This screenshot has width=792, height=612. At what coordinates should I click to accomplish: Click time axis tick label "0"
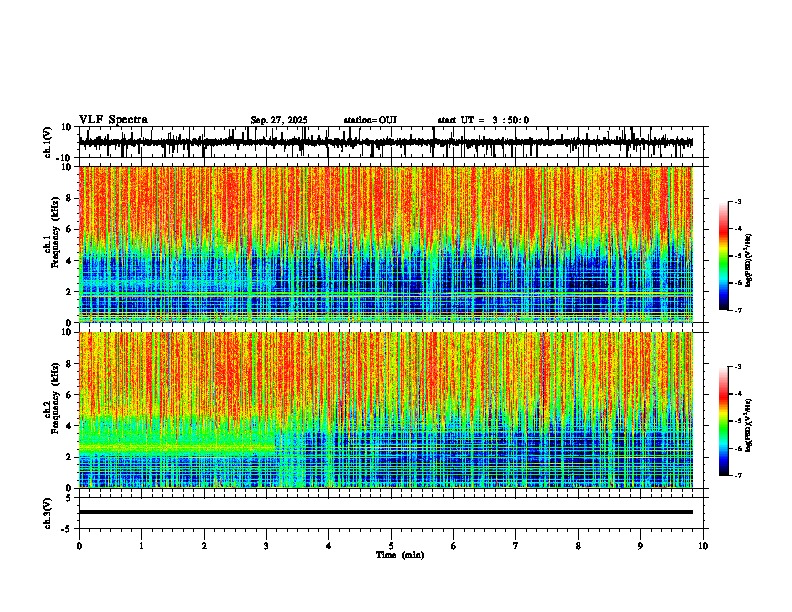click(79, 546)
